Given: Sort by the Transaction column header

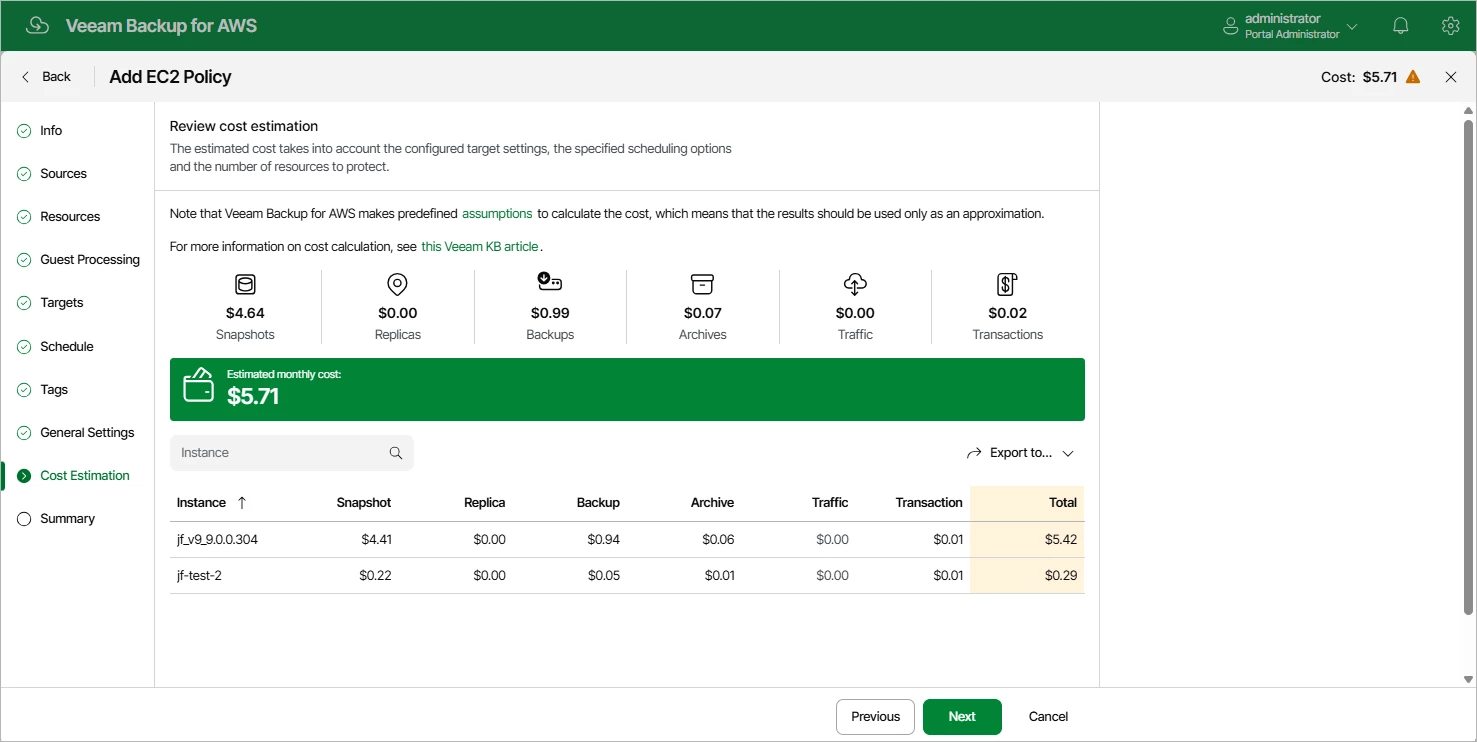Looking at the screenshot, I should click(x=929, y=503).
